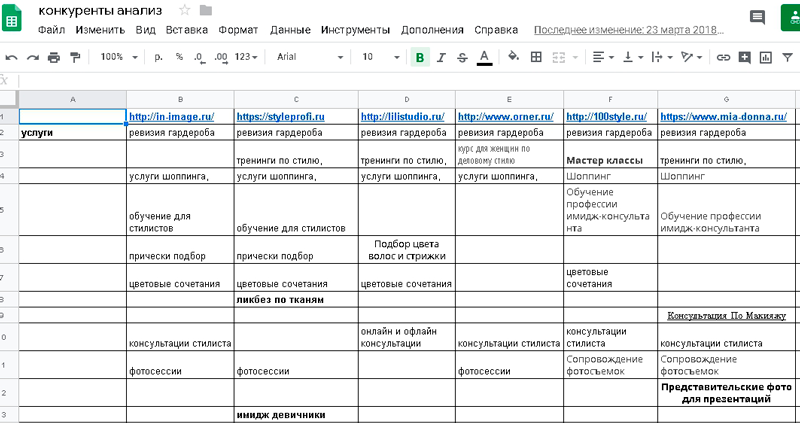Open the Google Sheets home icon
Image resolution: width=800 pixels, height=423 pixels.
(11, 18)
